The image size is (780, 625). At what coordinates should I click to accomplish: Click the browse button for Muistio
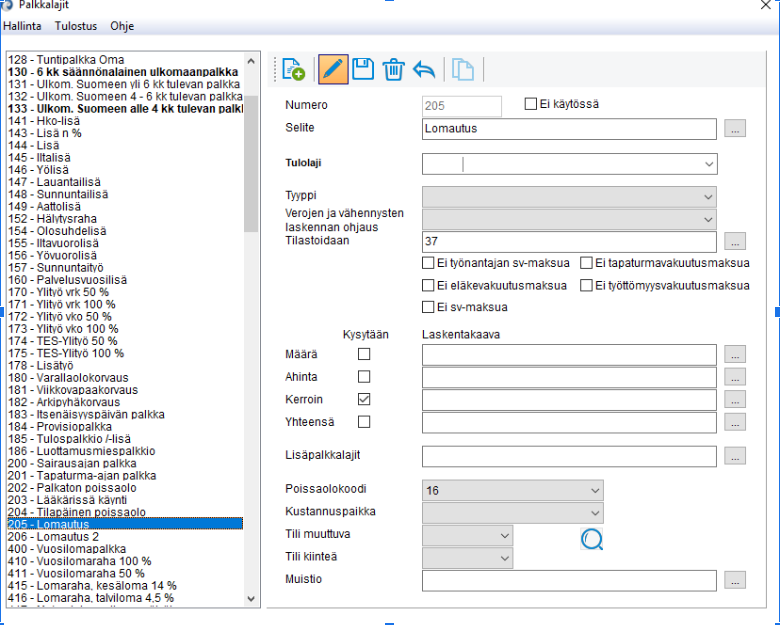tap(735, 580)
